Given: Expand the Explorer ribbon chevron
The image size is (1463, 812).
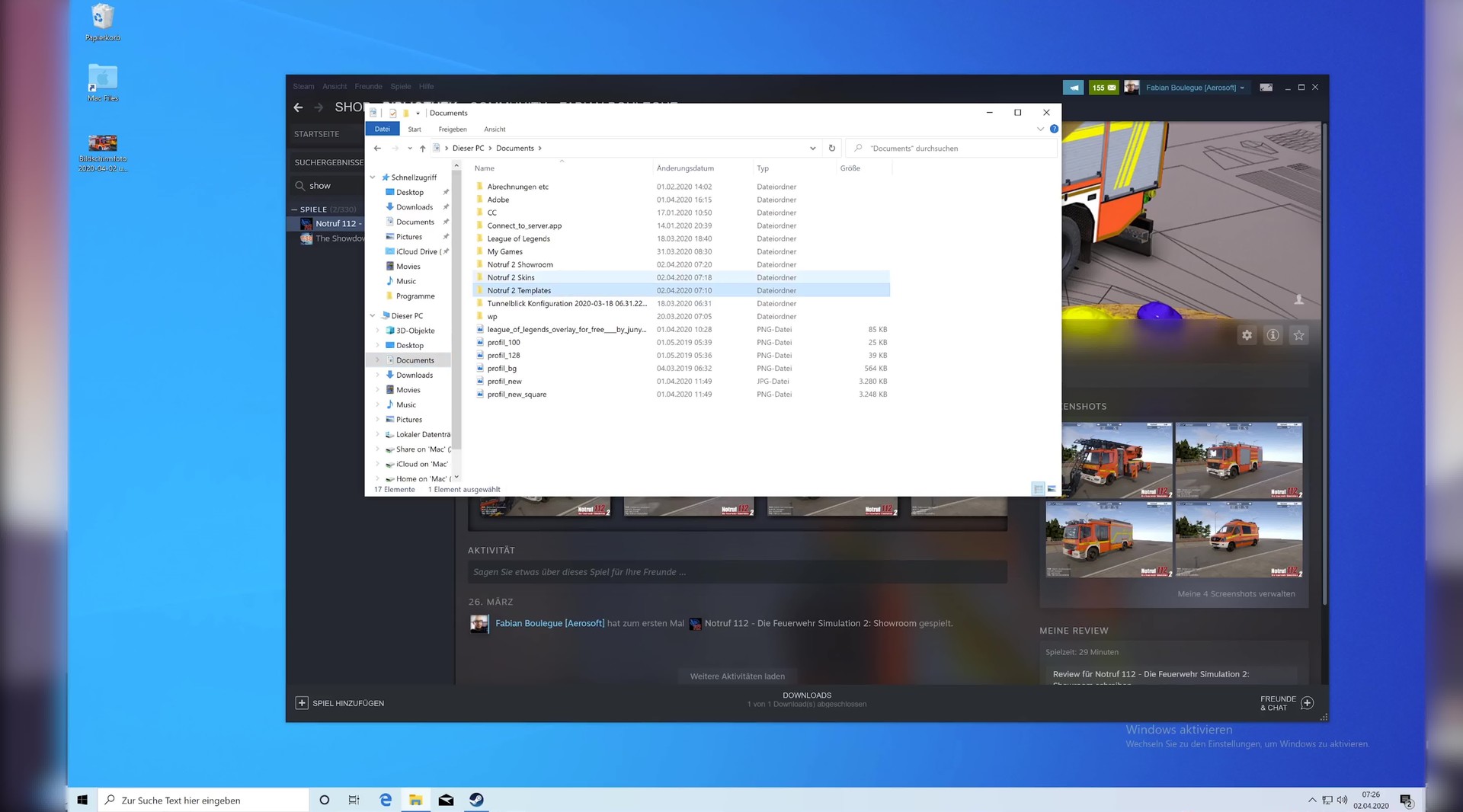Looking at the screenshot, I should click(x=1040, y=129).
